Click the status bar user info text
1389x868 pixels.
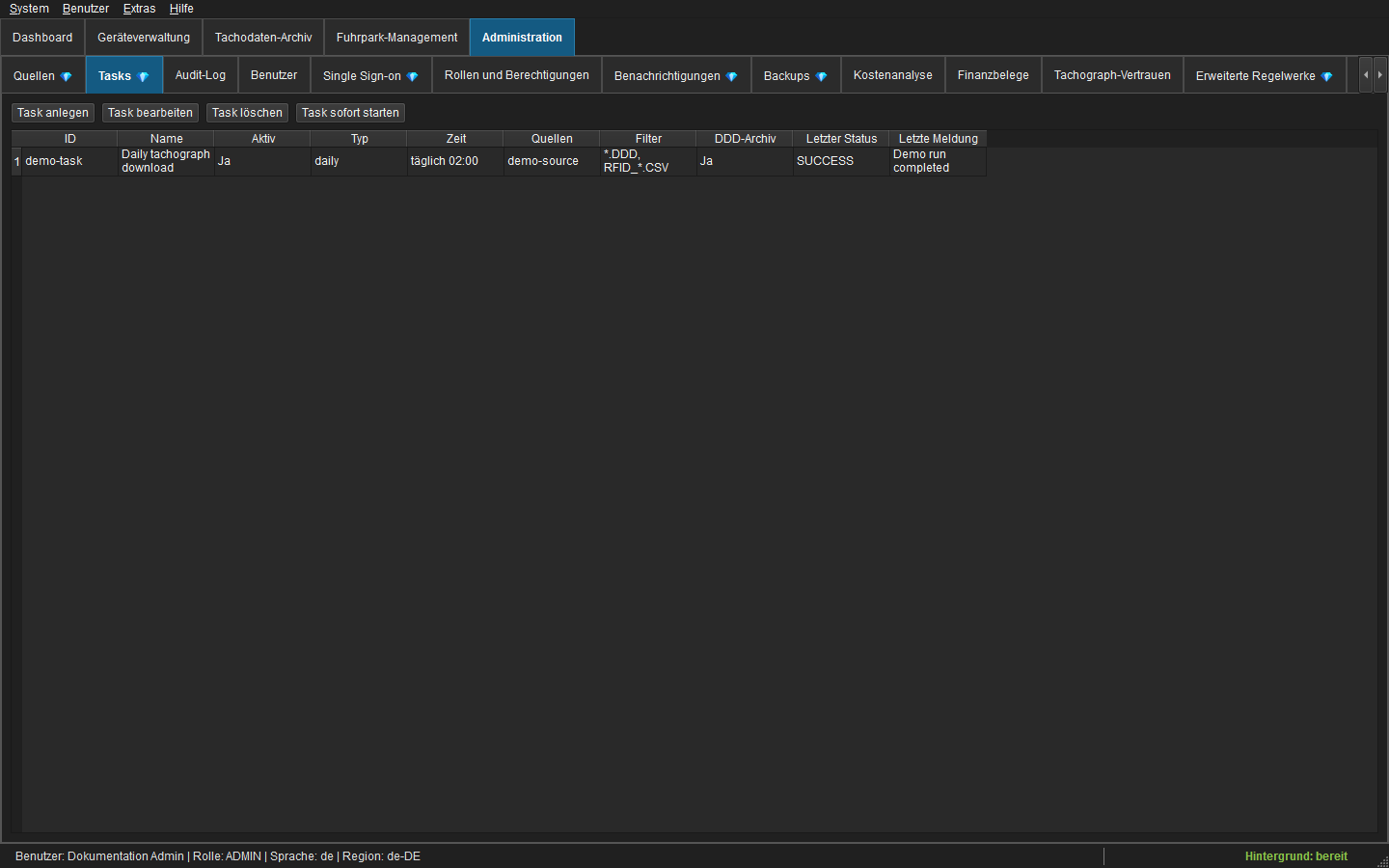point(218,856)
